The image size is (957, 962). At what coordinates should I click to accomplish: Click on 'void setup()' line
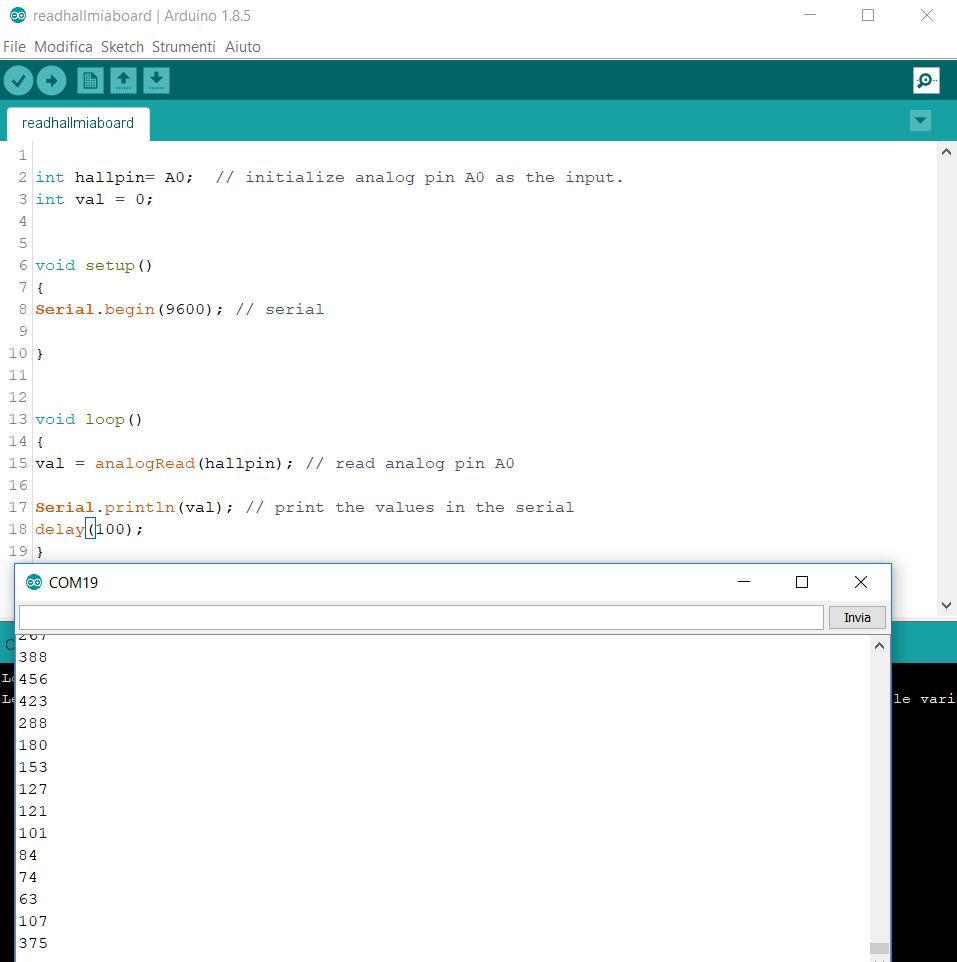(x=93, y=266)
